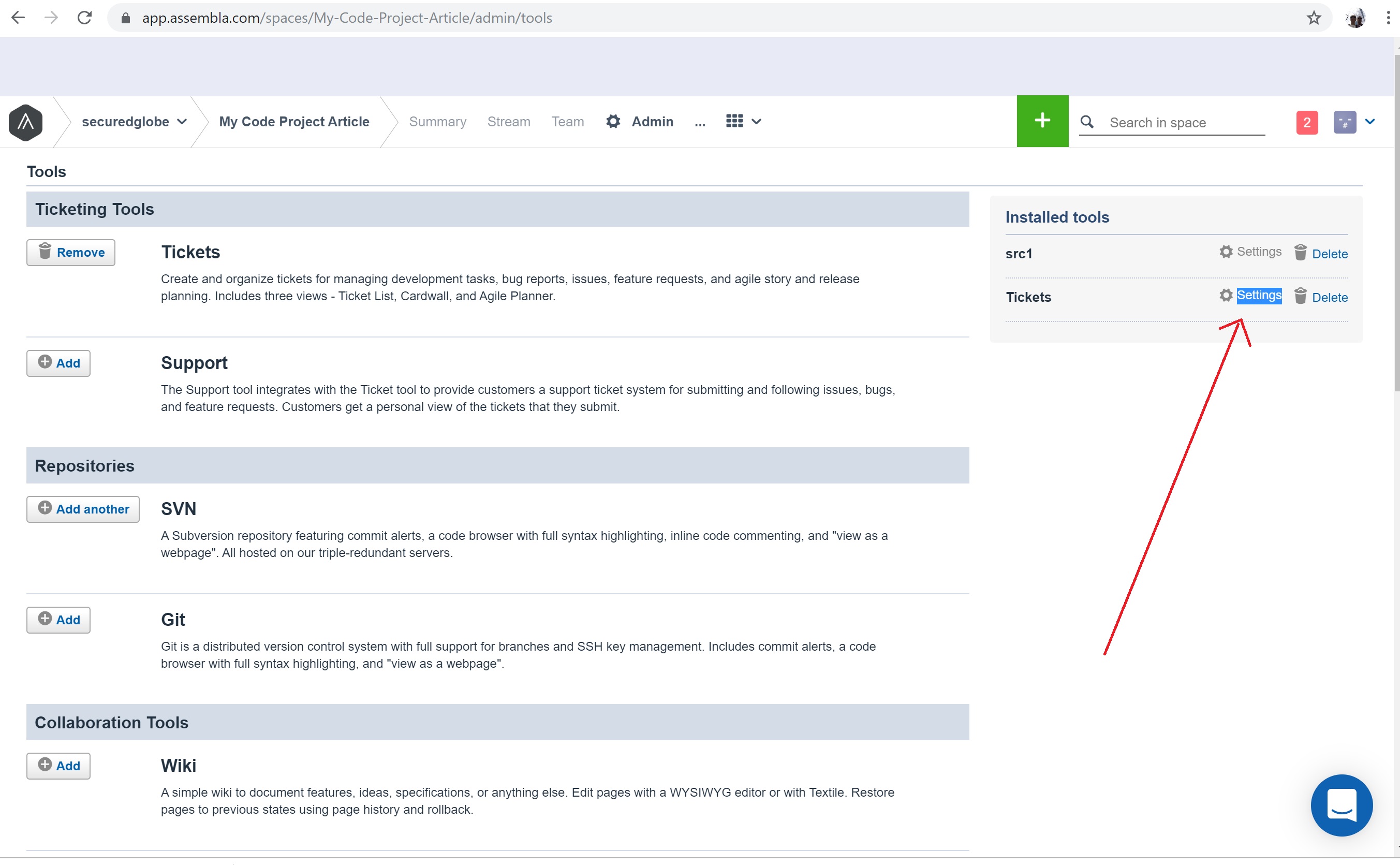Image resolution: width=1400 pixels, height=865 pixels.
Task: Open the apps grid icon
Action: click(x=734, y=121)
